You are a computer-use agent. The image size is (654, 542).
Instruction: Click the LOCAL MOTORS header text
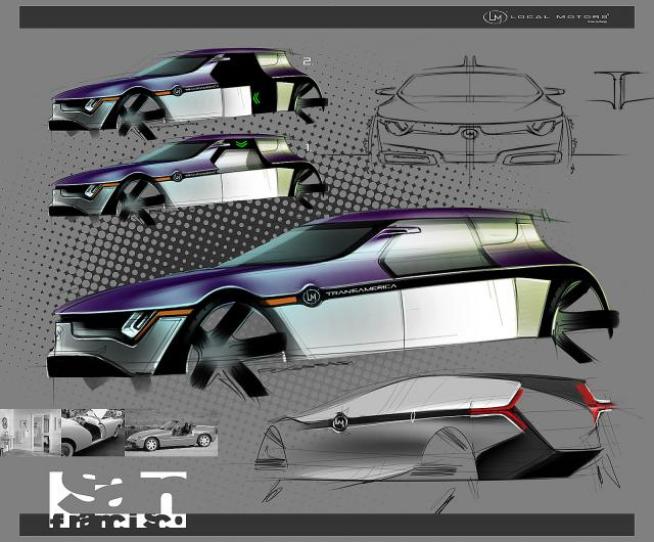click(560, 17)
